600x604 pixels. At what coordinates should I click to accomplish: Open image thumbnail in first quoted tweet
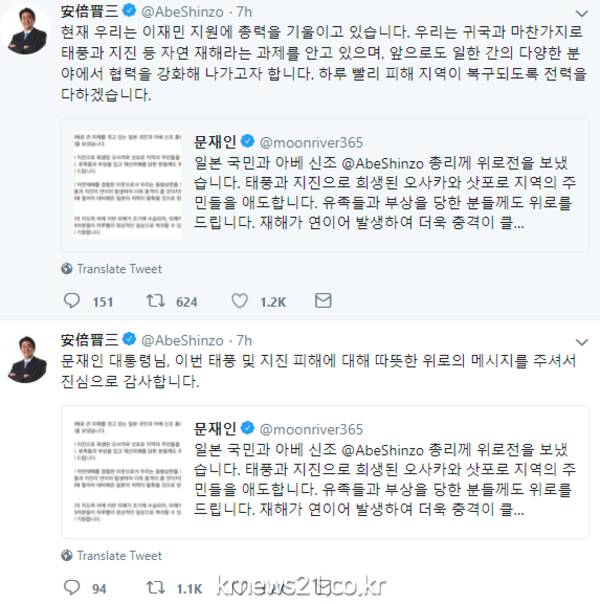pyautogui.click(x=127, y=185)
